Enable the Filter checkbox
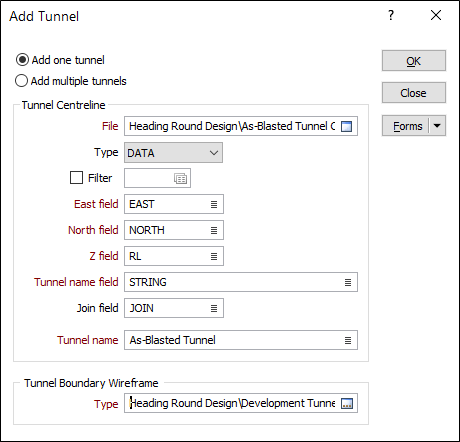Image resolution: width=460 pixels, height=442 pixels. (x=76, y=178)
